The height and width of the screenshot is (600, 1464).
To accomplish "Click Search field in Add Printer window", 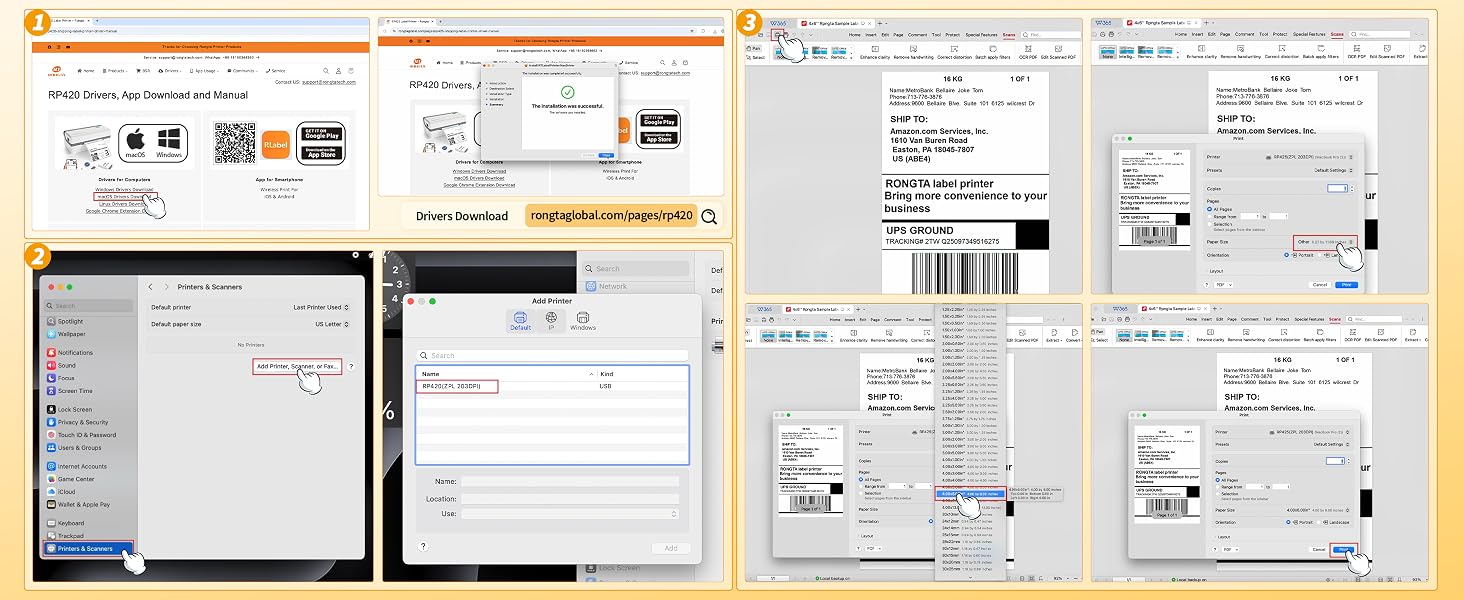I will tap(552, 355).
